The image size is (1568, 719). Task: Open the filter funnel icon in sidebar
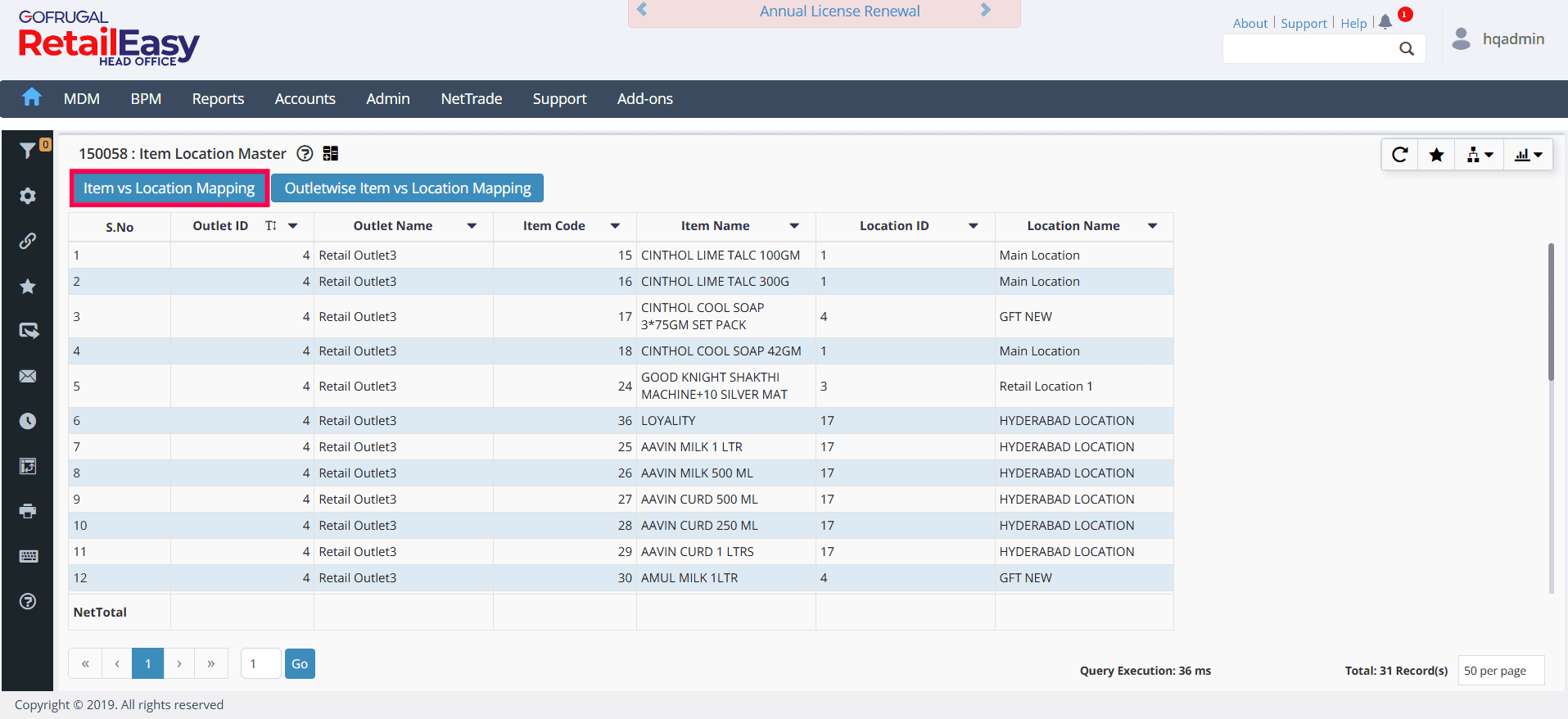(x=27, y=151)
